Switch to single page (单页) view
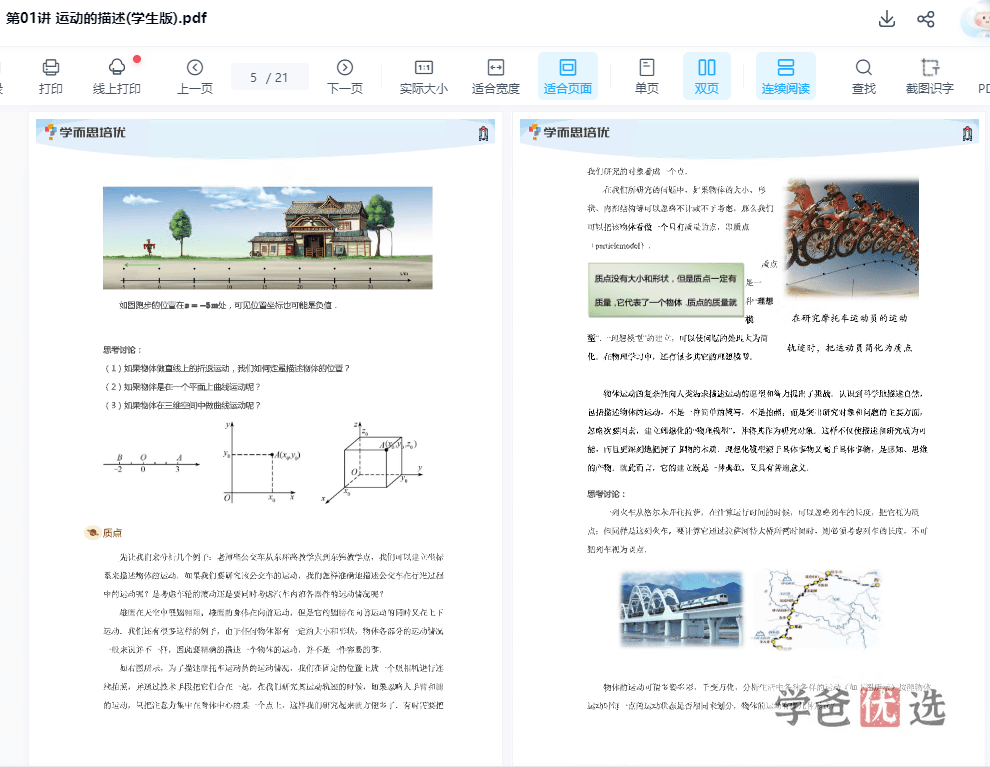This screenshot has height=767, width=990. tap(647, 76)
